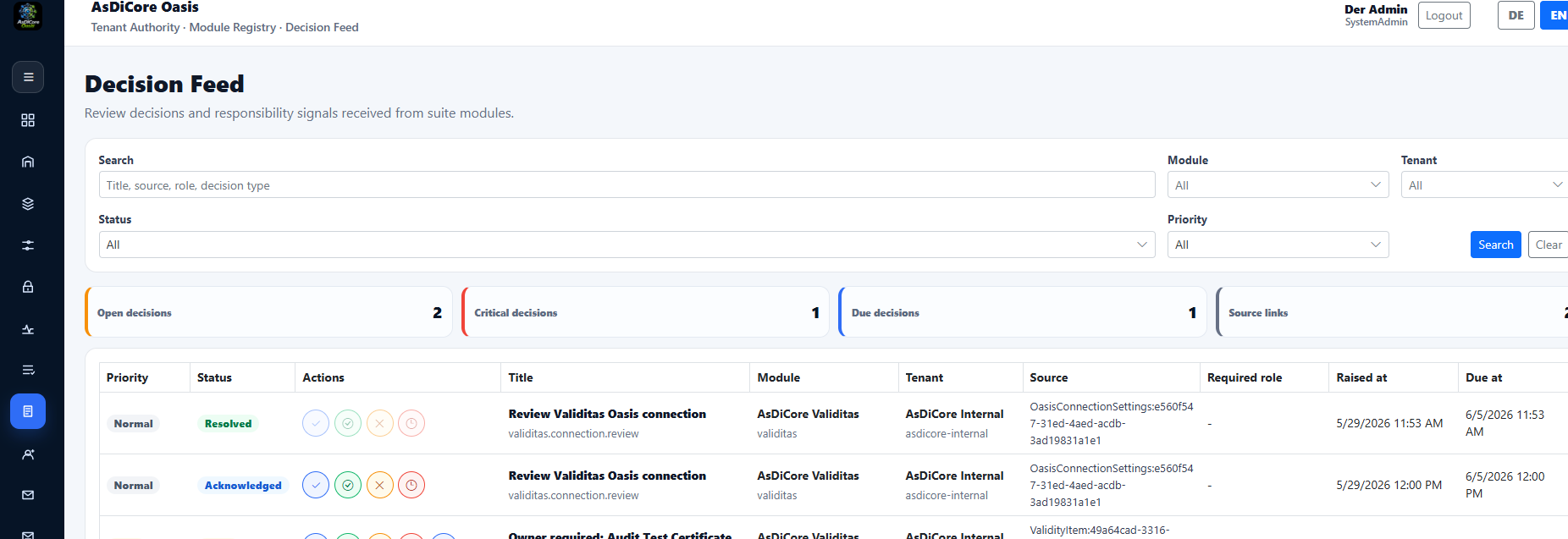Screen dimensions: 1568x539
Task: Click raised date '5/29/2026 11:53 AM'
Action: click(x=1389, y=423)
